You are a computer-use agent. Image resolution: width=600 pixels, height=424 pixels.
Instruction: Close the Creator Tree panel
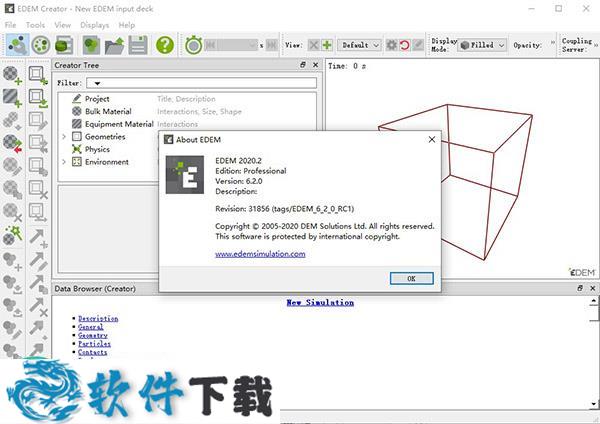click(x=315, y=65)
